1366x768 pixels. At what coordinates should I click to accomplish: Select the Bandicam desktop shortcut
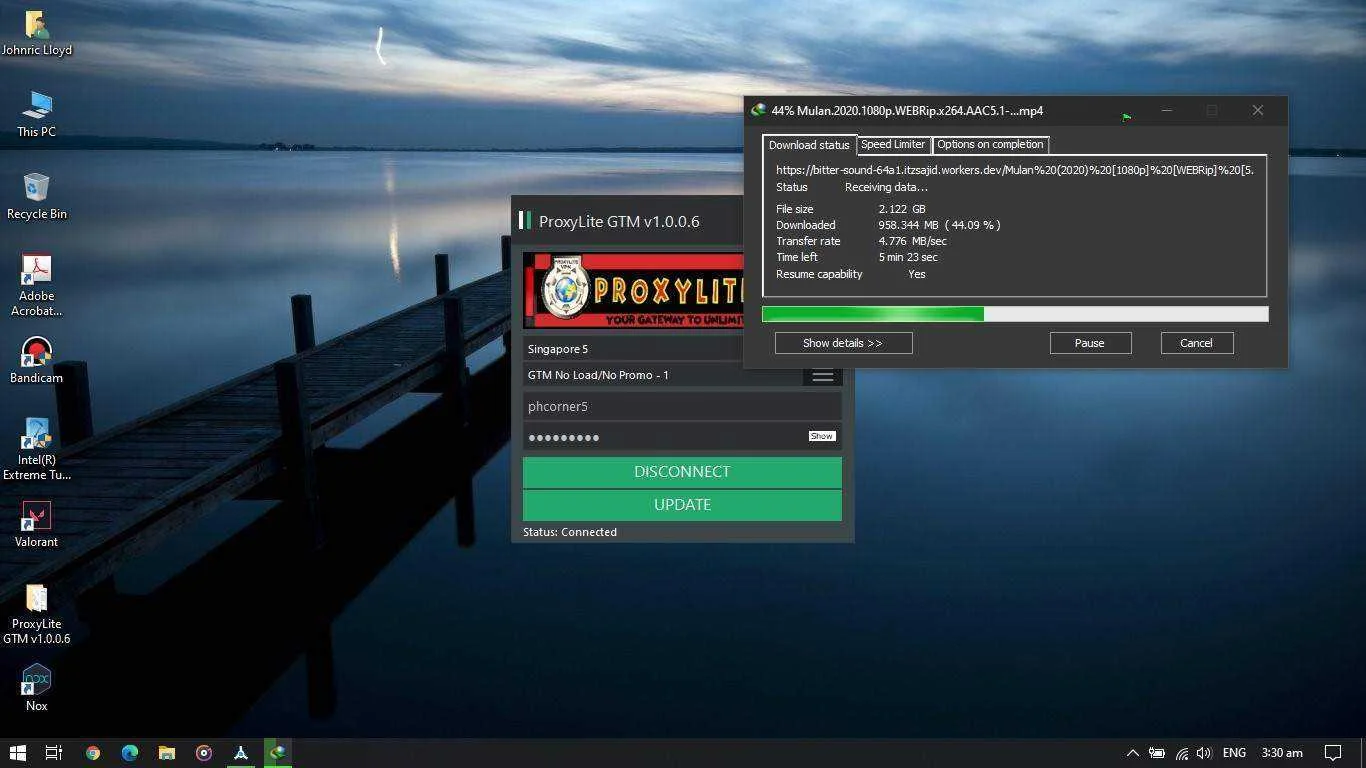coord(37,360)
